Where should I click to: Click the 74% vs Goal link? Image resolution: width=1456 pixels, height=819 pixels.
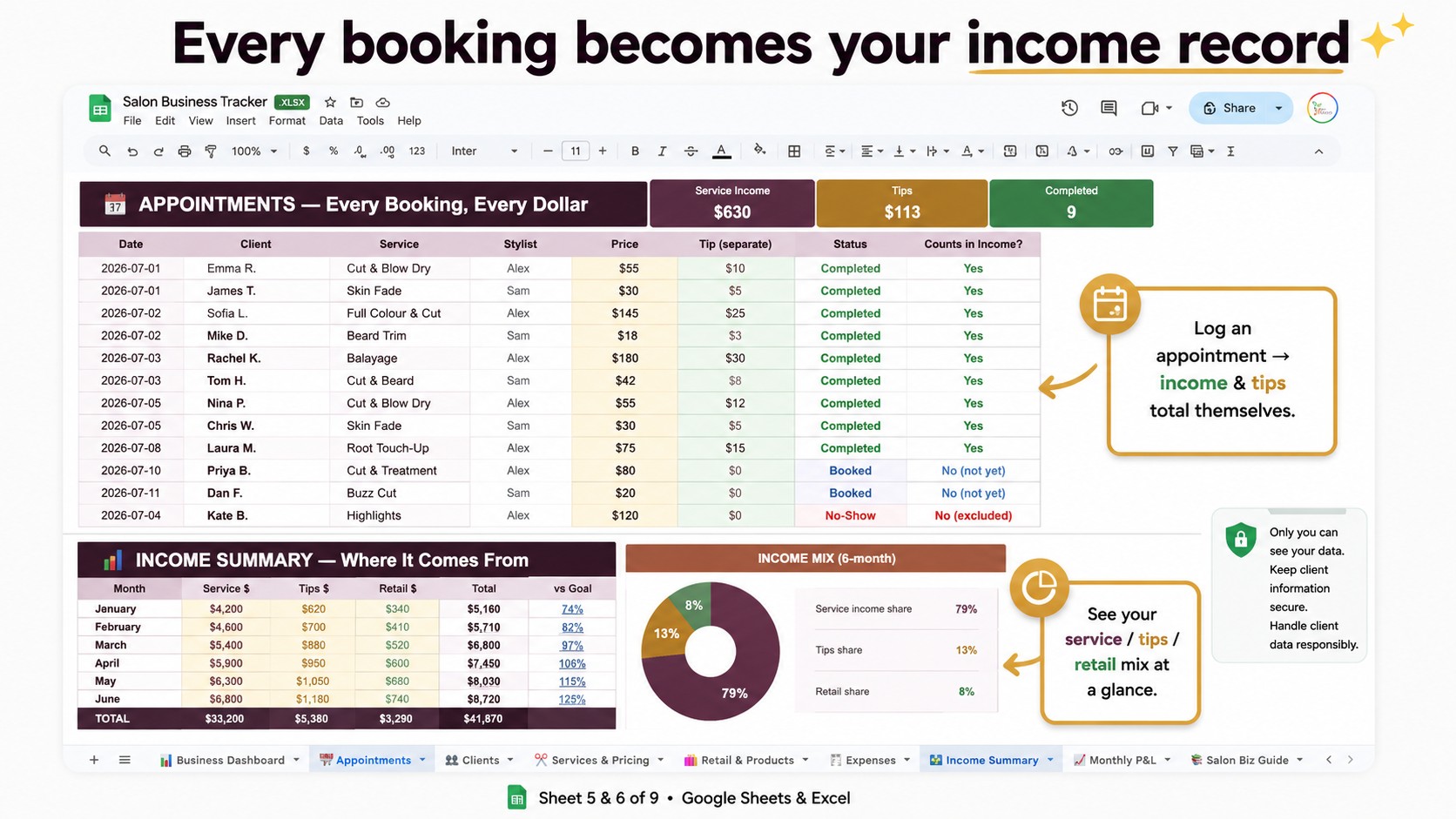572,609
